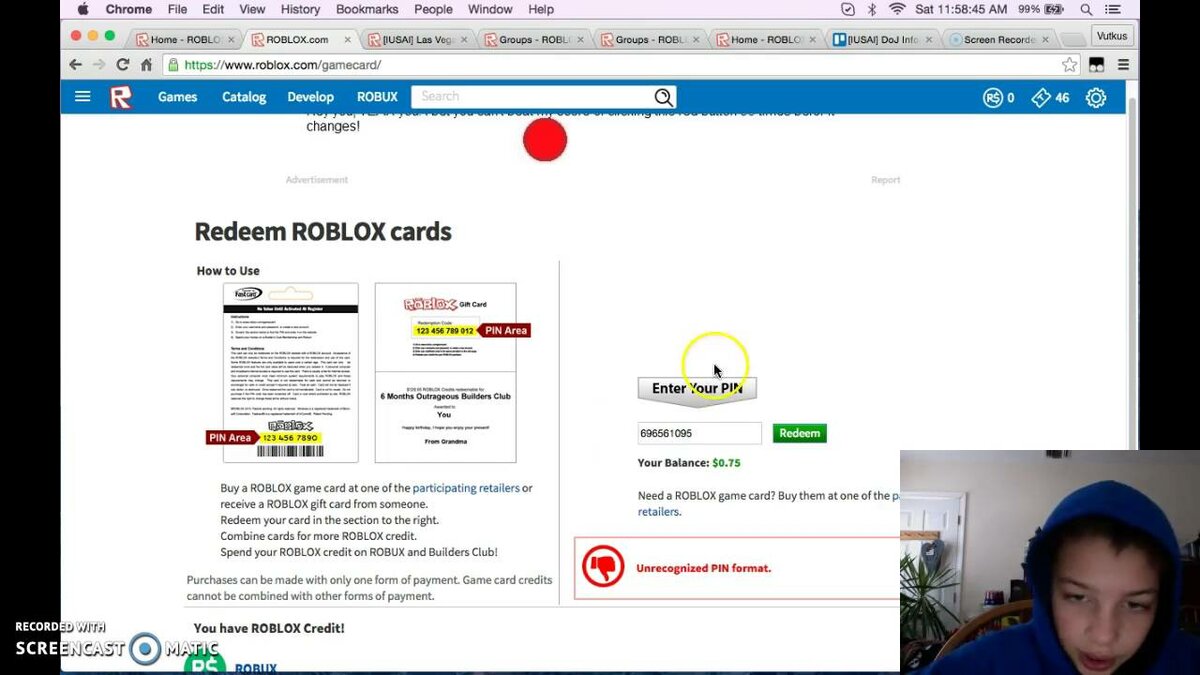
Task: Bookmark this page with star icon
Action: pyautogui.click(x=1070, y=65)
